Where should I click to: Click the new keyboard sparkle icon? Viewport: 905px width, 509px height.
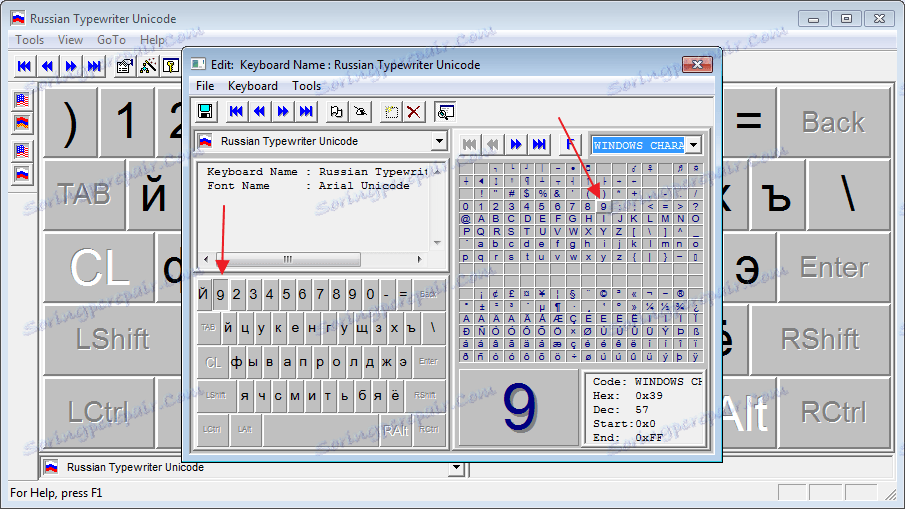tap(391, 111)
